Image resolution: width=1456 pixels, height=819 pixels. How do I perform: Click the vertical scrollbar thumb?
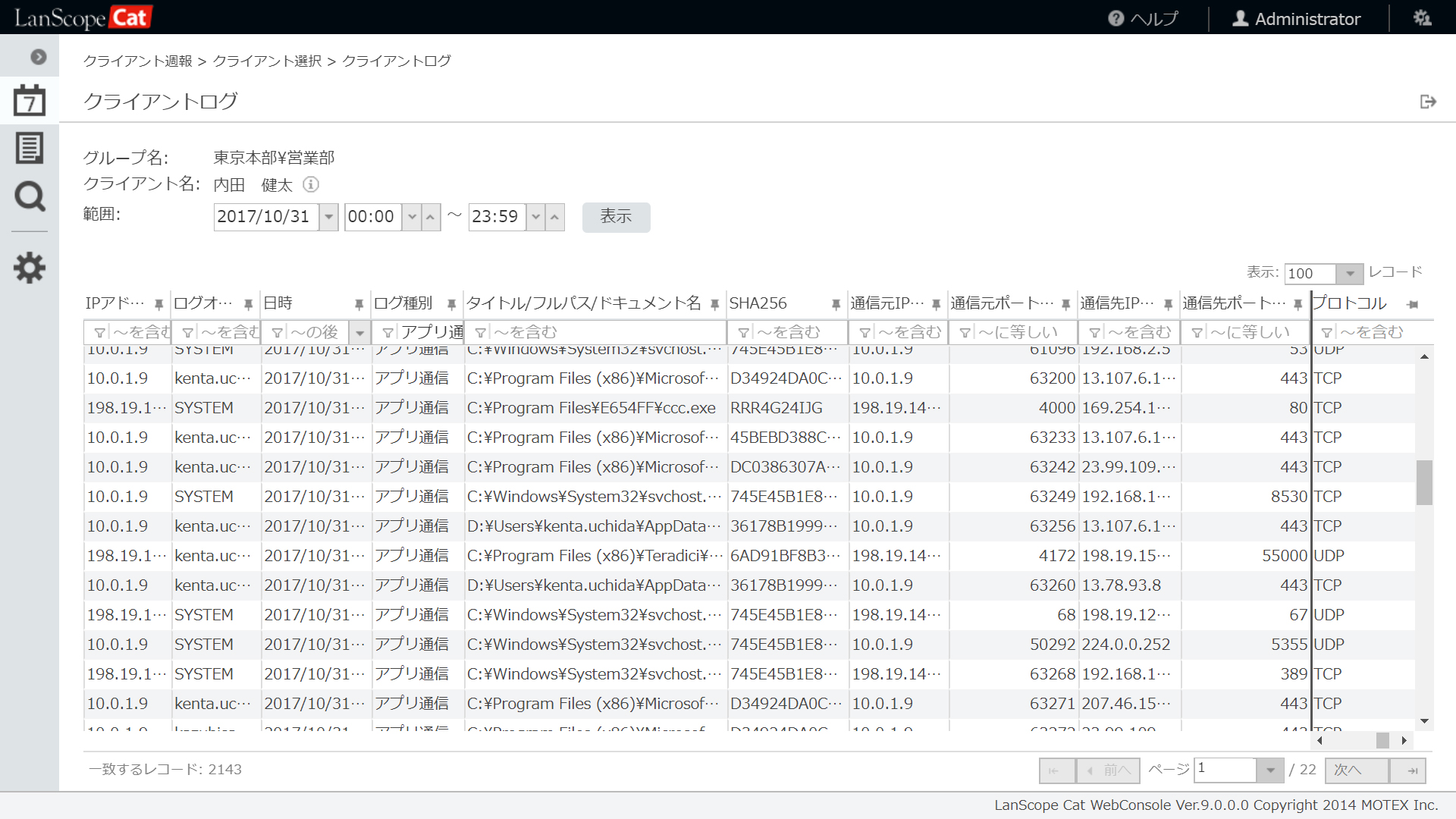click(1424, 482)
